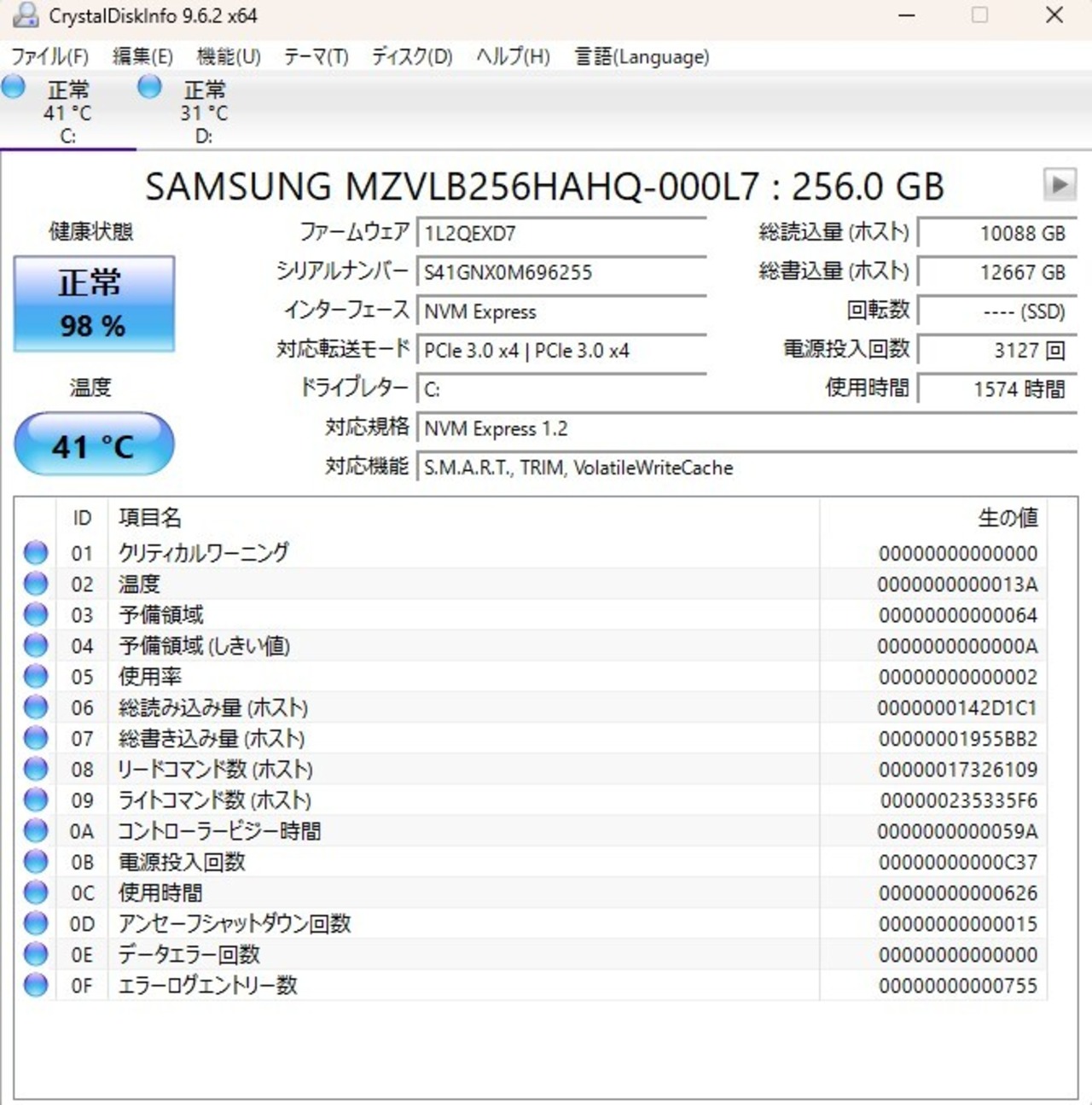
Task: Open the ディスク(D) menu
Action: click(412, 56)
